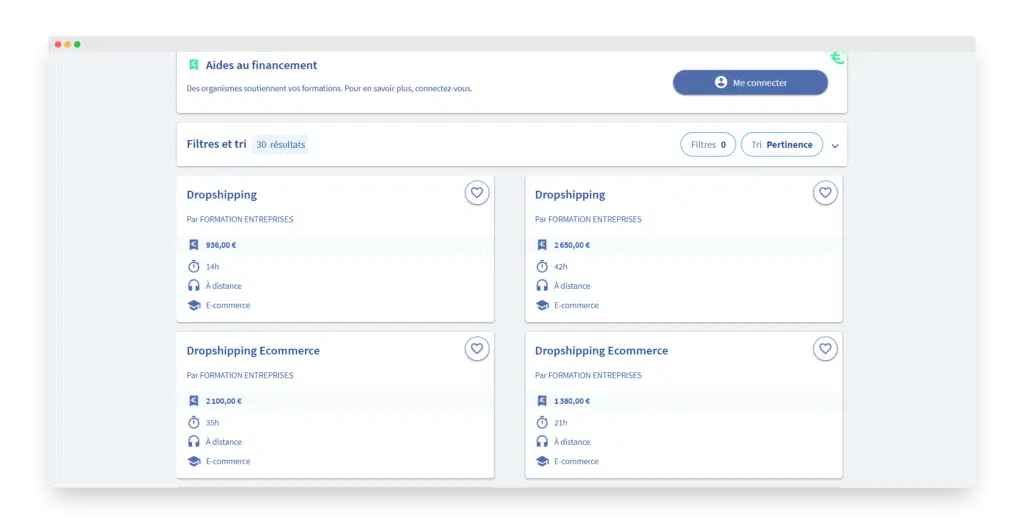Viewport: 1024px width, 524px height.
Task: Favorite the 936,00 € Dropshipping course heart
Action: pos(477,193)
